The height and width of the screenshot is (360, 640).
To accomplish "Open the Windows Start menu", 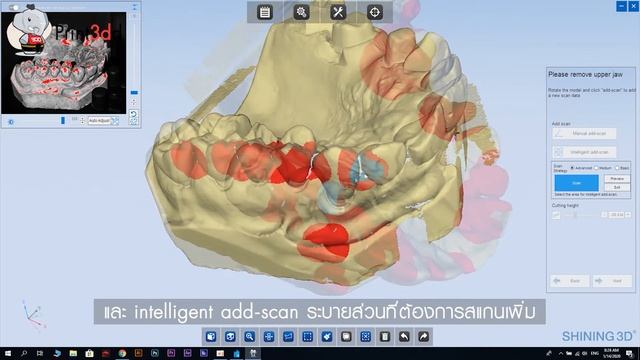I will (8, 353).
